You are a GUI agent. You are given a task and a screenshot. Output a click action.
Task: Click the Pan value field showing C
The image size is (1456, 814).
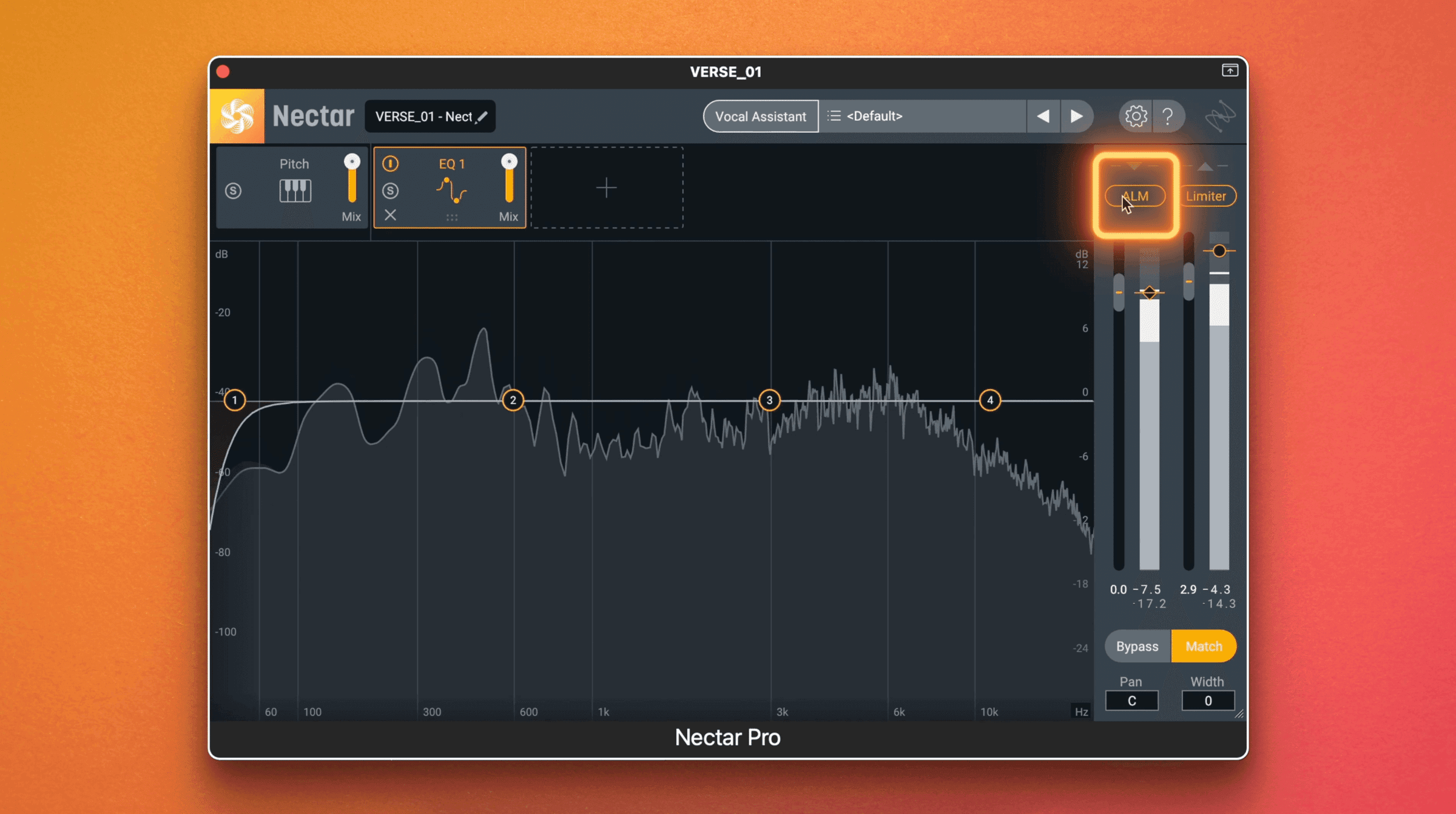point(1131,701)
